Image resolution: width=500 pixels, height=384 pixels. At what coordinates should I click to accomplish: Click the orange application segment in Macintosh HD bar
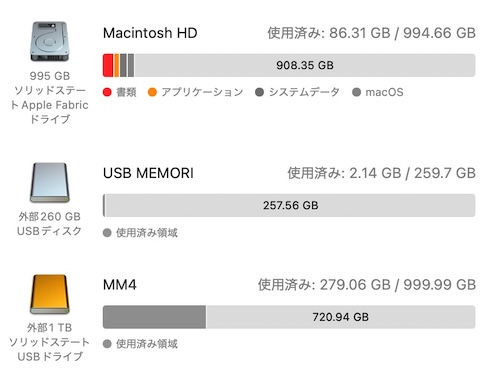tap(116, 65)
